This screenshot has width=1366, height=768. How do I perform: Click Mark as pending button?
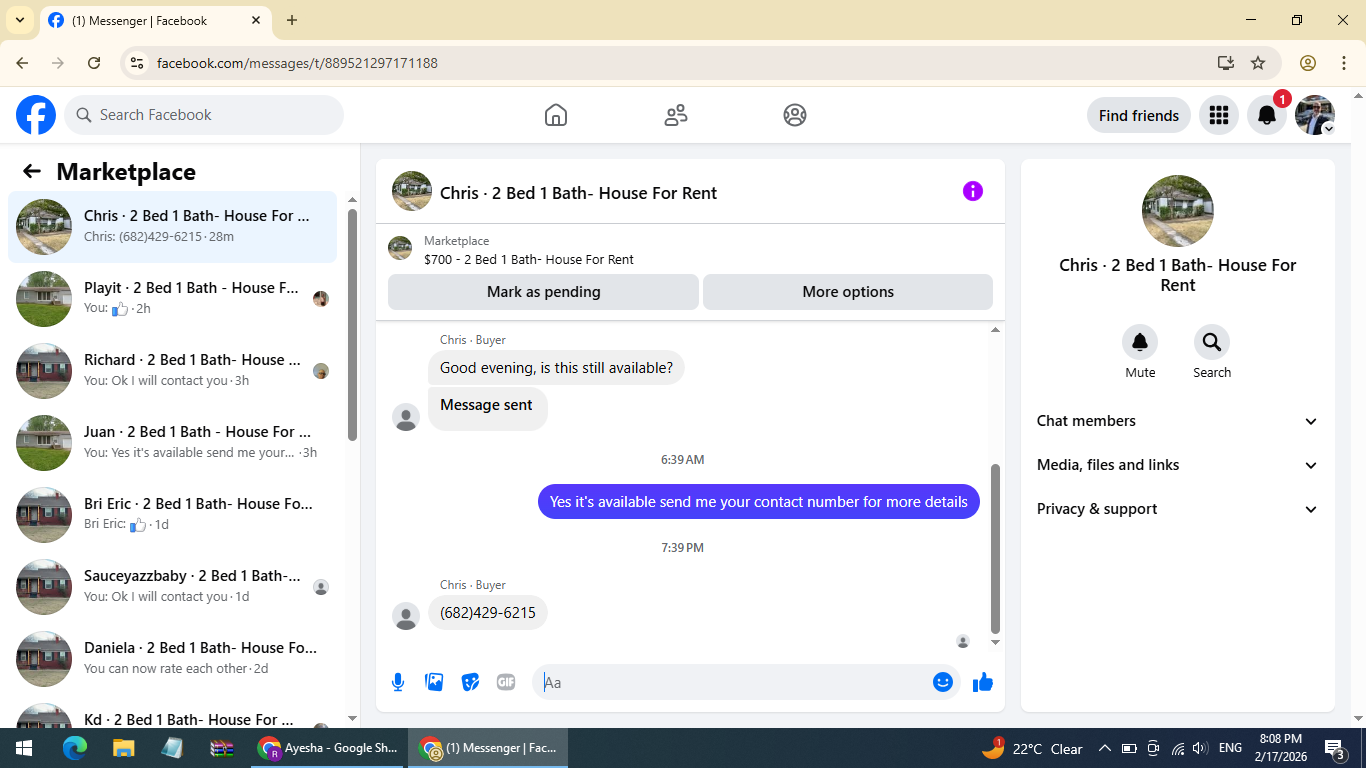[543, 292]
